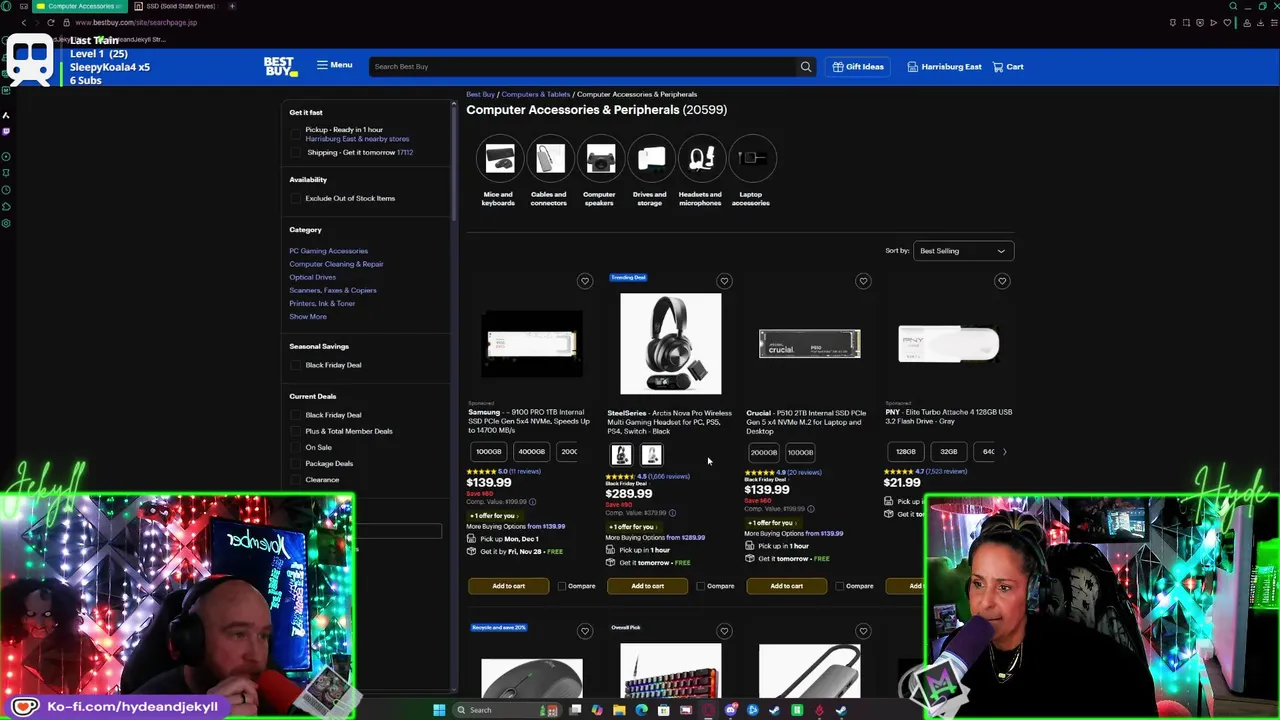This screenshot has height=720, width=1280.
Task: Add Crucial P510 SSD to cart
Action: click(786, 586)
